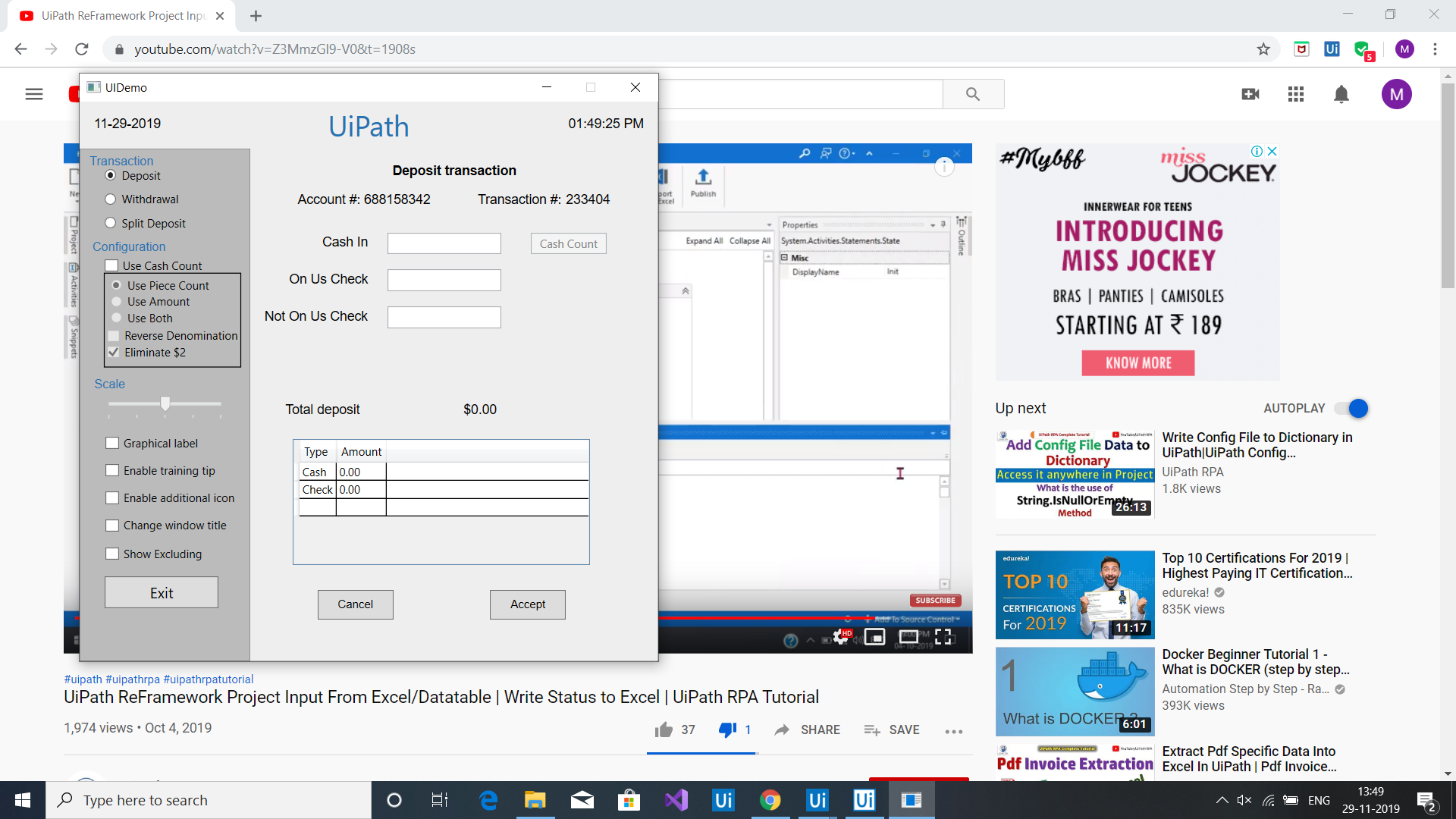
Task: Enter full screen video mode
Action: click(943, 637)
